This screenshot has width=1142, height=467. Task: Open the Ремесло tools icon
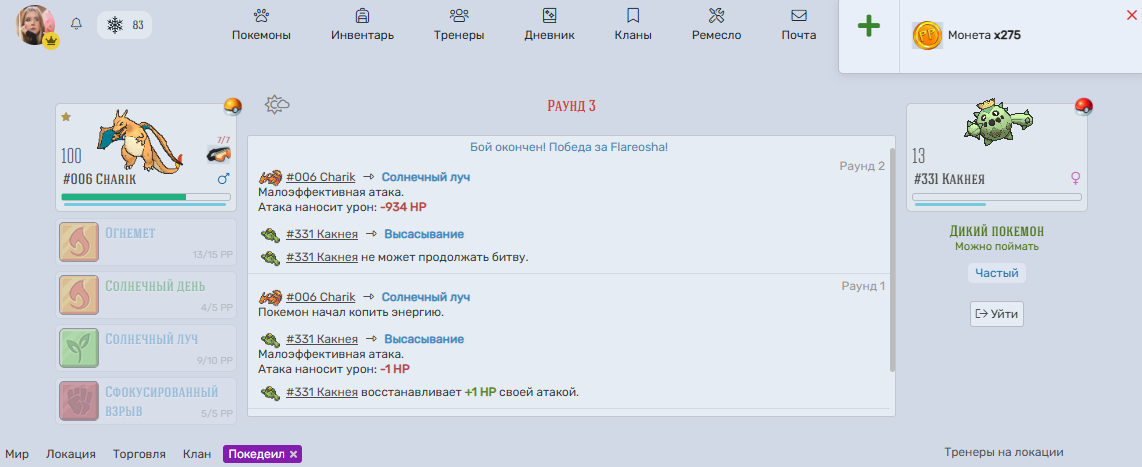[716, 15]
